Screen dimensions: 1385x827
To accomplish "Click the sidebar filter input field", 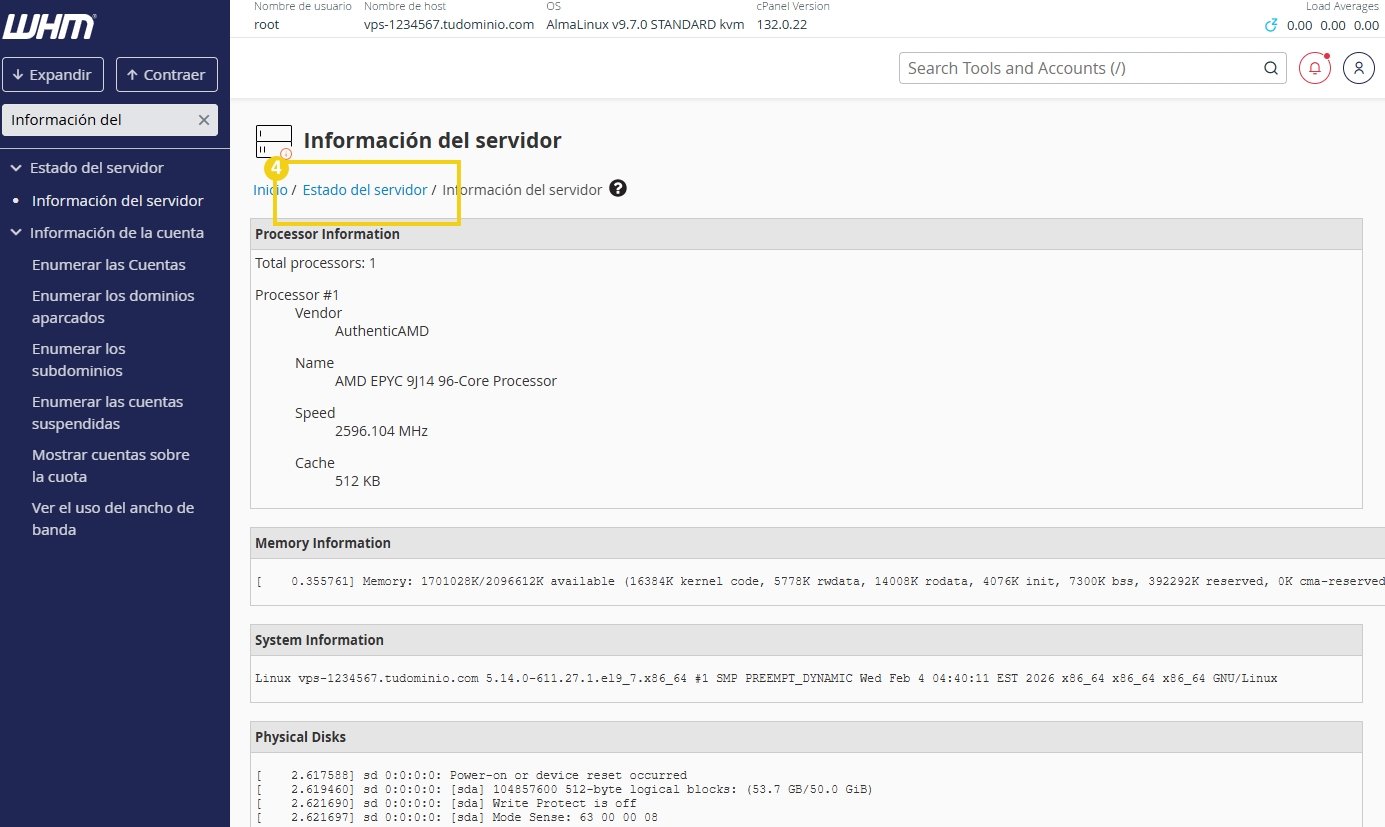I will pyautogui.click(x=98, y=120).
